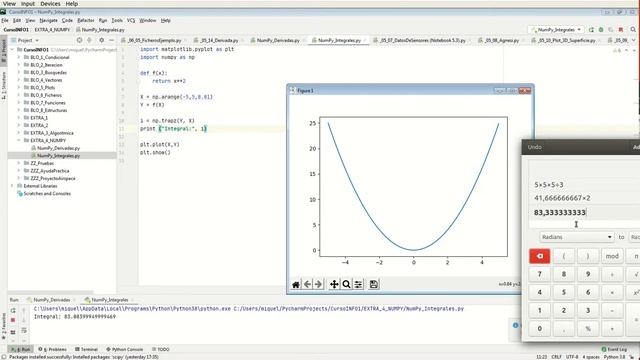Click the Save figure icon in Figure 1
This screenshot has width=640, height=360.
tap(373, 284)
